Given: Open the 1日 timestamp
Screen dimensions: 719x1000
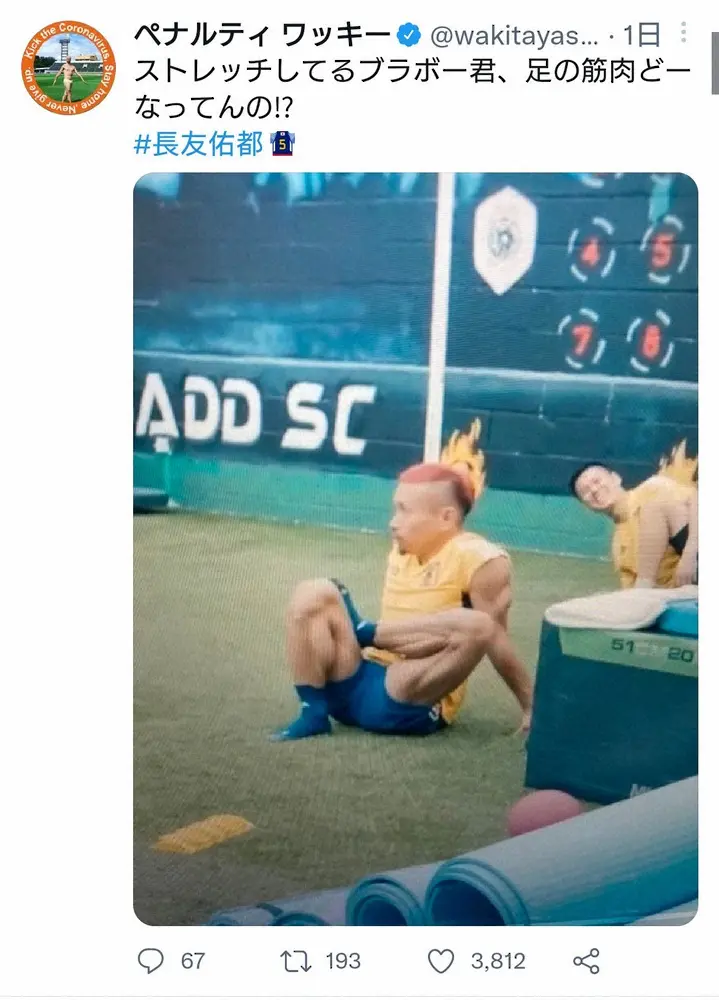Looking at the screenshot, I should coord(641,35).
